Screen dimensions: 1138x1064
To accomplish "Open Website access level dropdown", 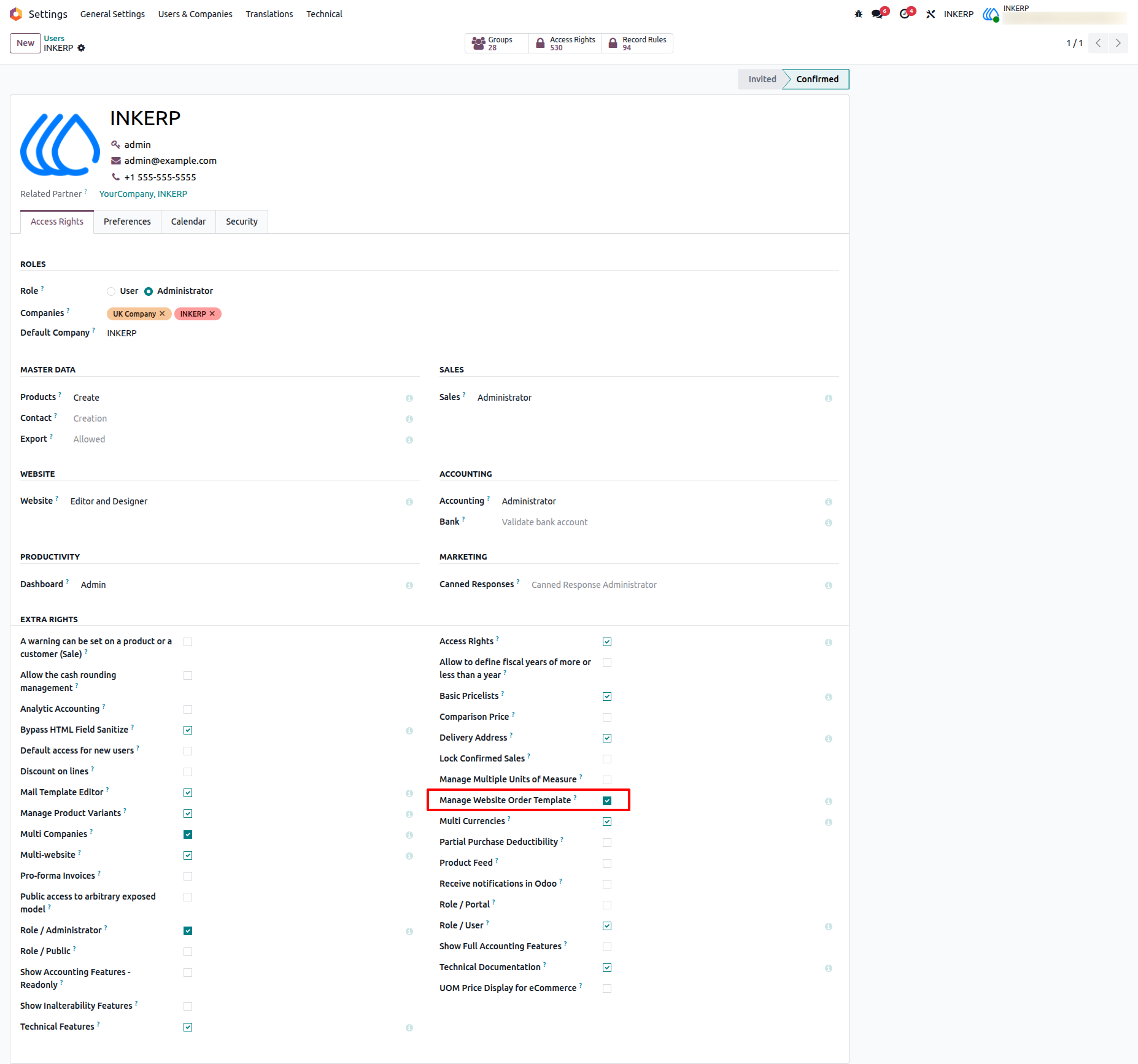I will pos(234,501).
